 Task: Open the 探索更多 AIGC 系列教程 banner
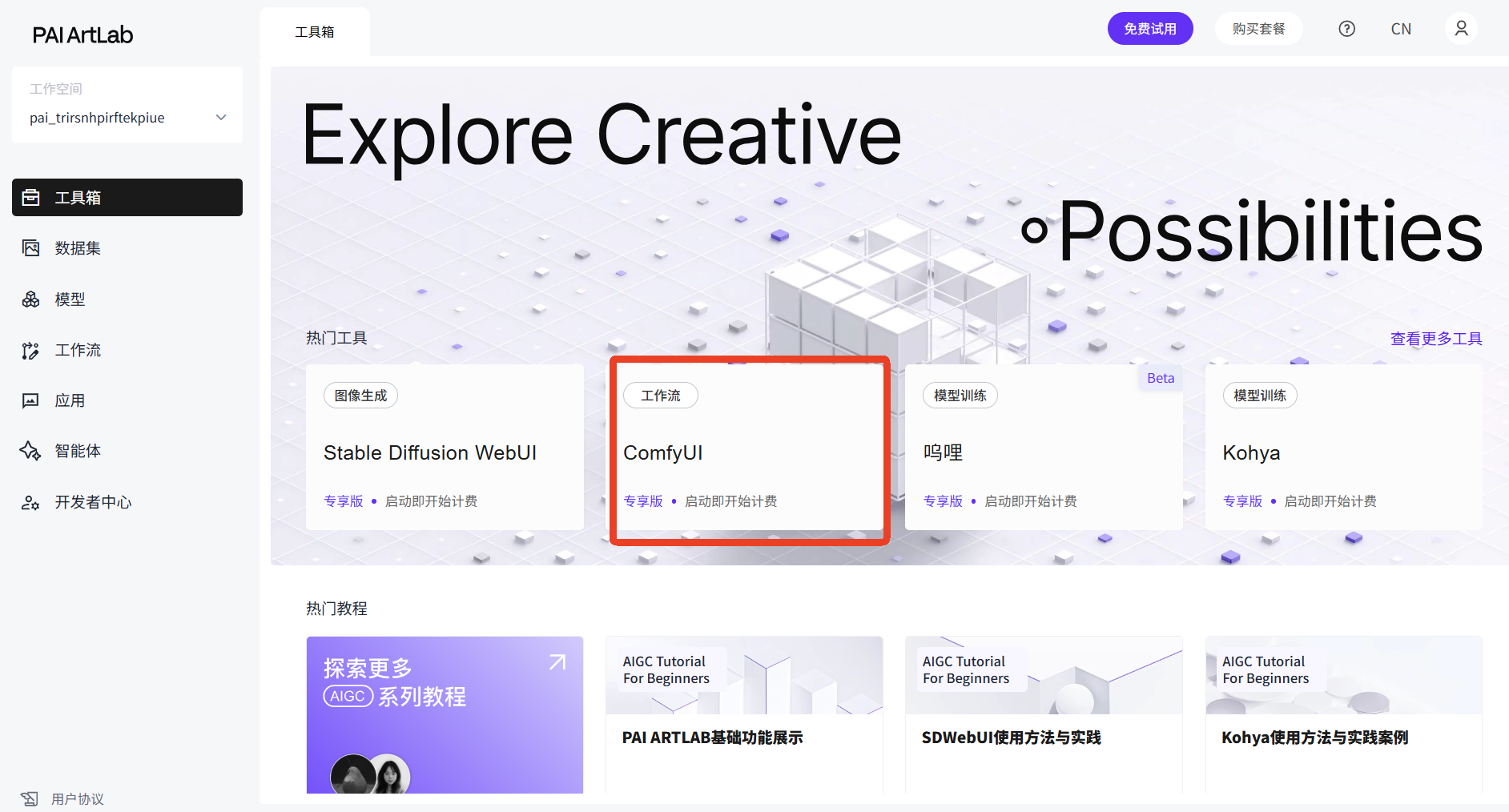tap(445, 715)
